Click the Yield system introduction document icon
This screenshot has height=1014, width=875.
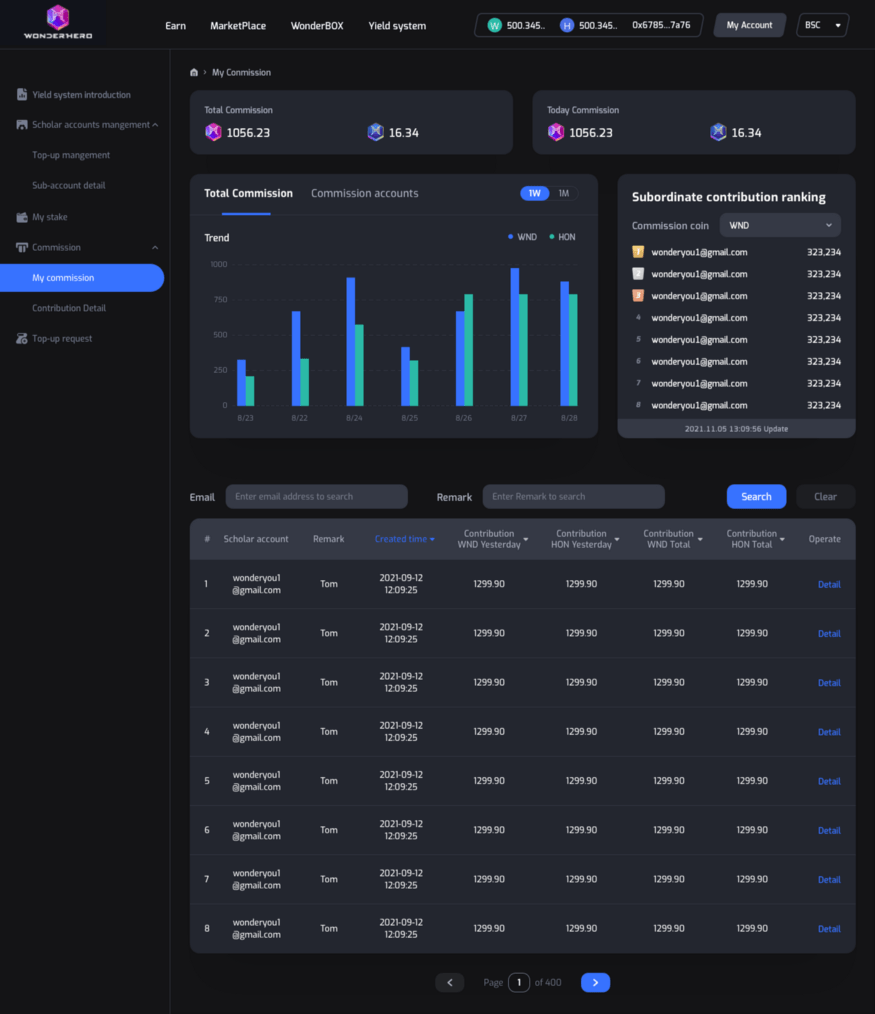(22, 95)
